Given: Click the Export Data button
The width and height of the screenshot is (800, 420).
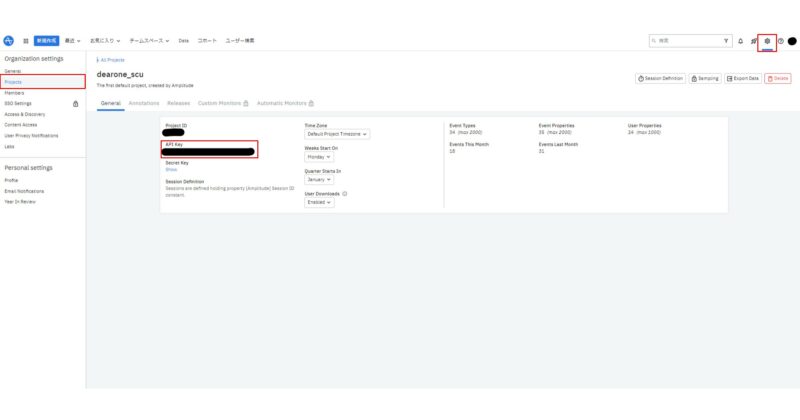Looking at the screenshot, I should (x=743, y=78).
